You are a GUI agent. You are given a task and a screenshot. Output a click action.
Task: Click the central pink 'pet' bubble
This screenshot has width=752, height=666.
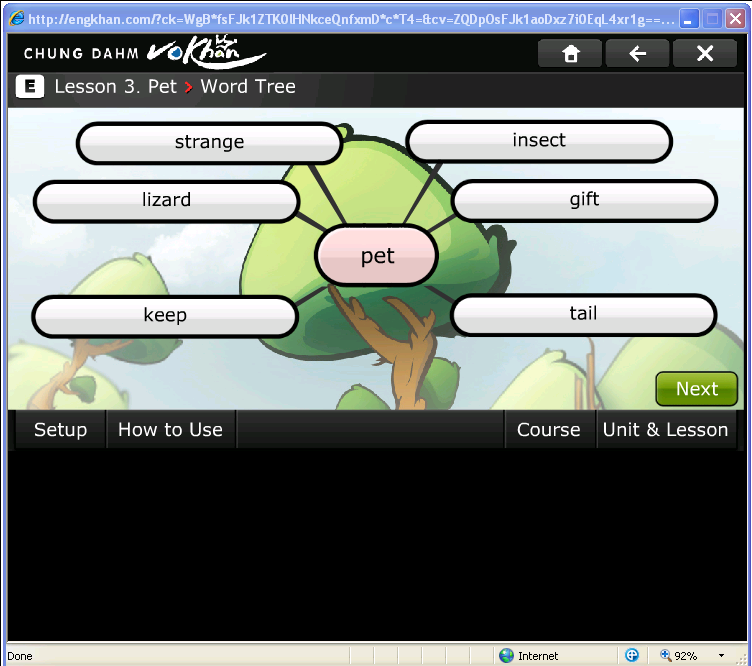pos(377,256)
